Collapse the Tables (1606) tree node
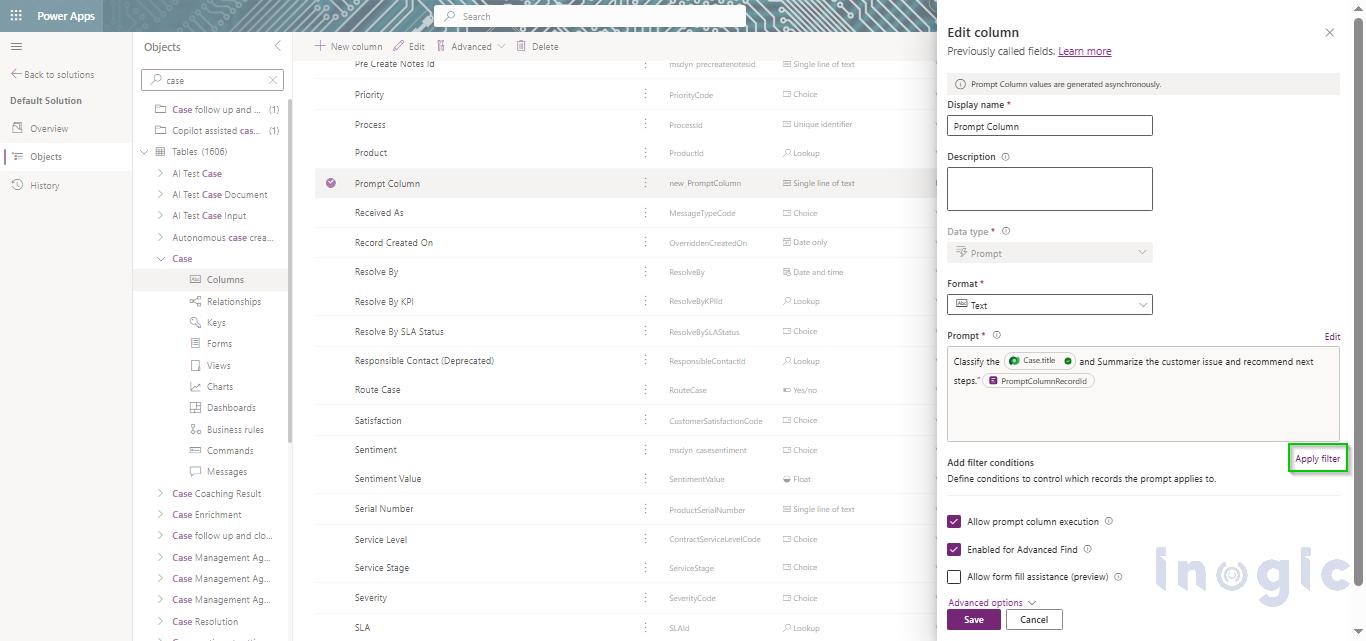This screenshot has height=641, width=1366. tap(145, 152)
